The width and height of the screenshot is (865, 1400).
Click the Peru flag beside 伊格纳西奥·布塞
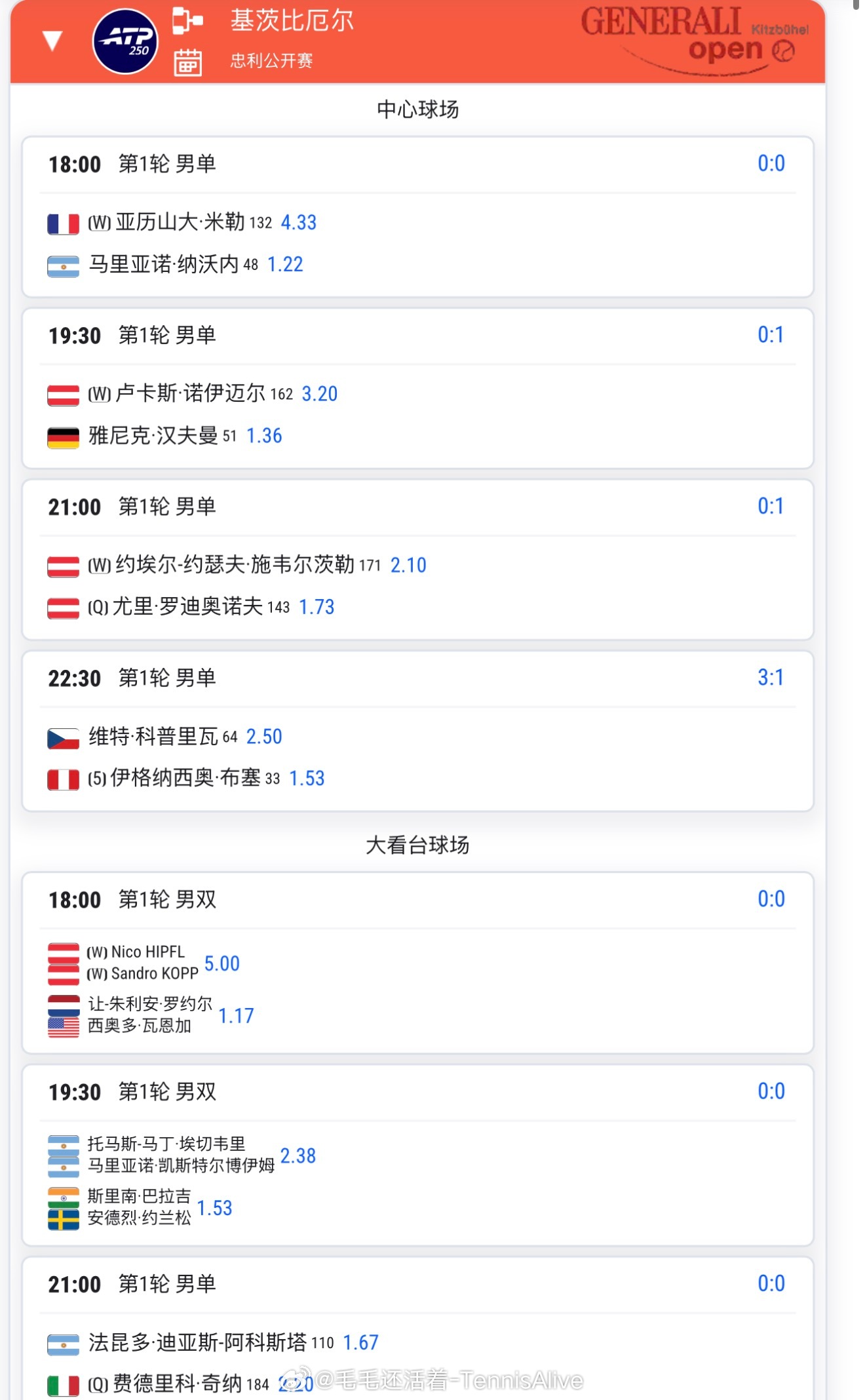(x=64, y=780)
